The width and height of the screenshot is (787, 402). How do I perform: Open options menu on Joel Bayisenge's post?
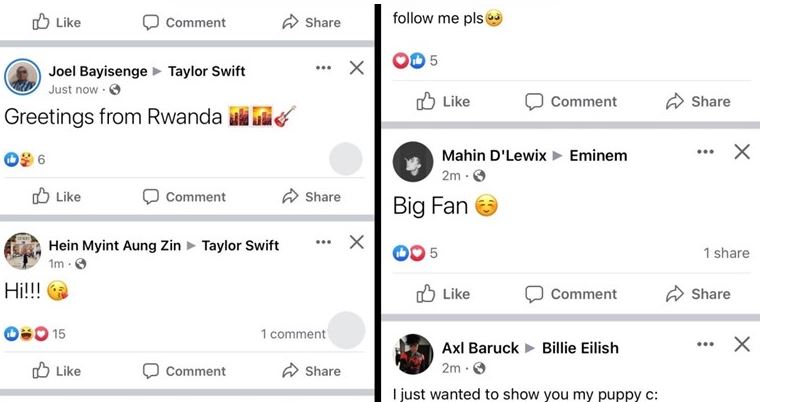(323, 68)
